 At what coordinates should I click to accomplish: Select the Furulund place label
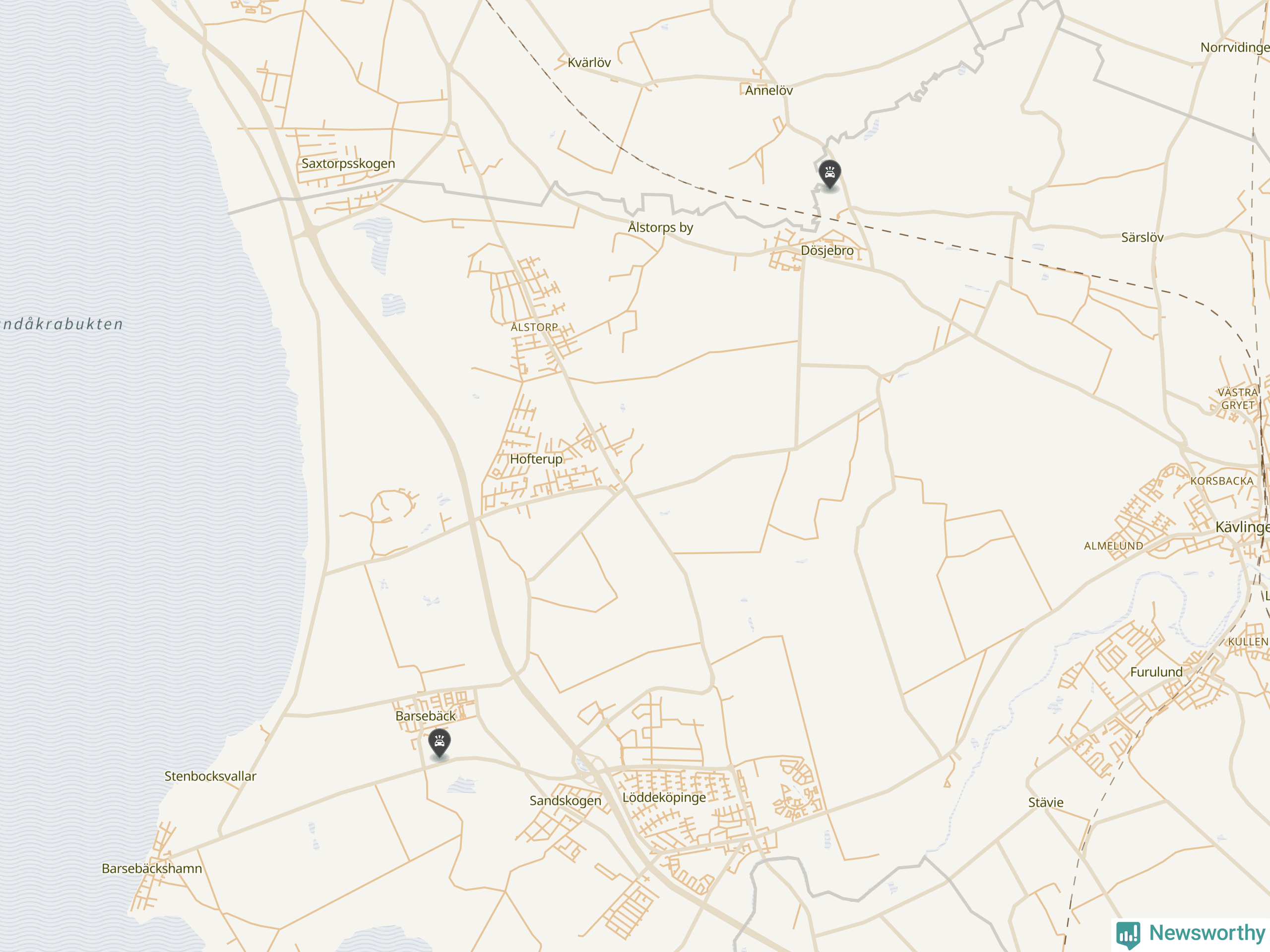(1156, 672)
